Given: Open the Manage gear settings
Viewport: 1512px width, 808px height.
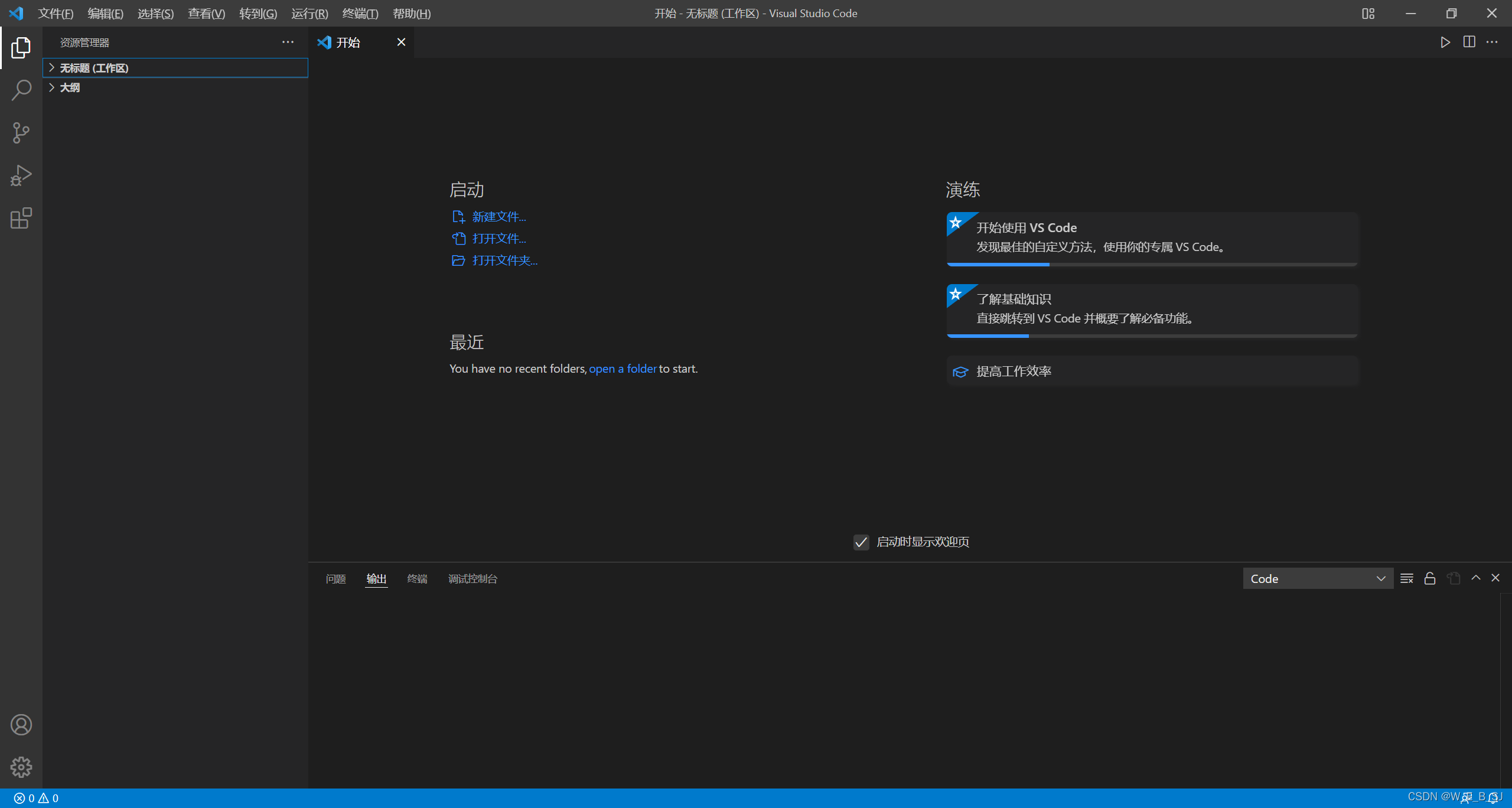Looking at the screenshot, I should tap(21, 767).
